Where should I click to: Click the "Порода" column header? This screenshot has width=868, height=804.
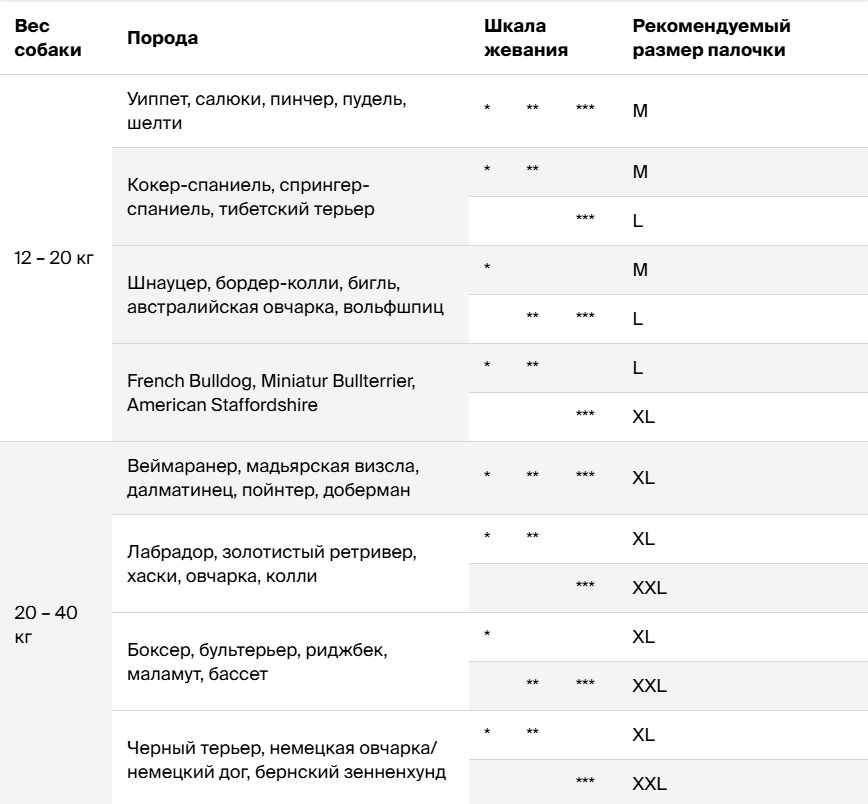tap(163, 38)
